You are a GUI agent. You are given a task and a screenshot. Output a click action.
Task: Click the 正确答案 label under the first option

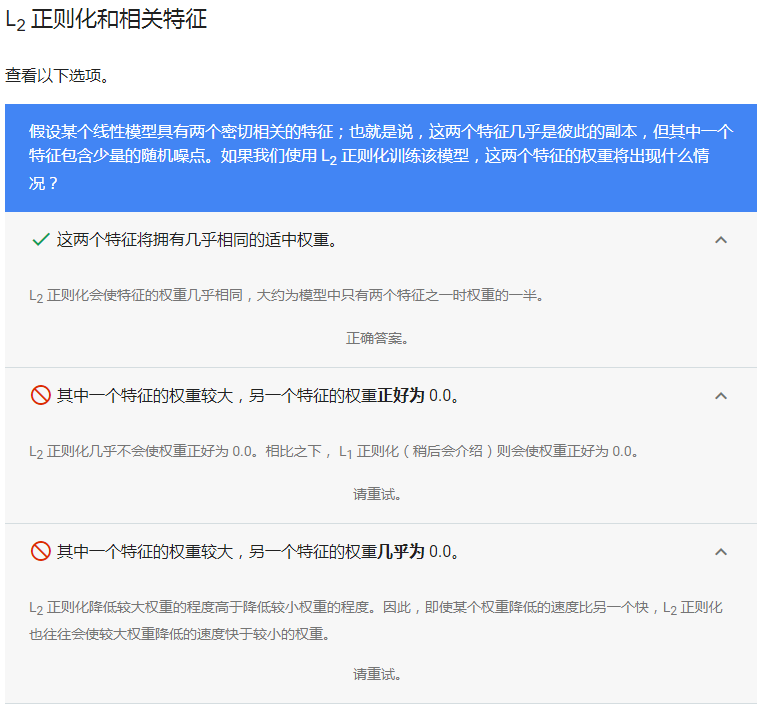376,338
